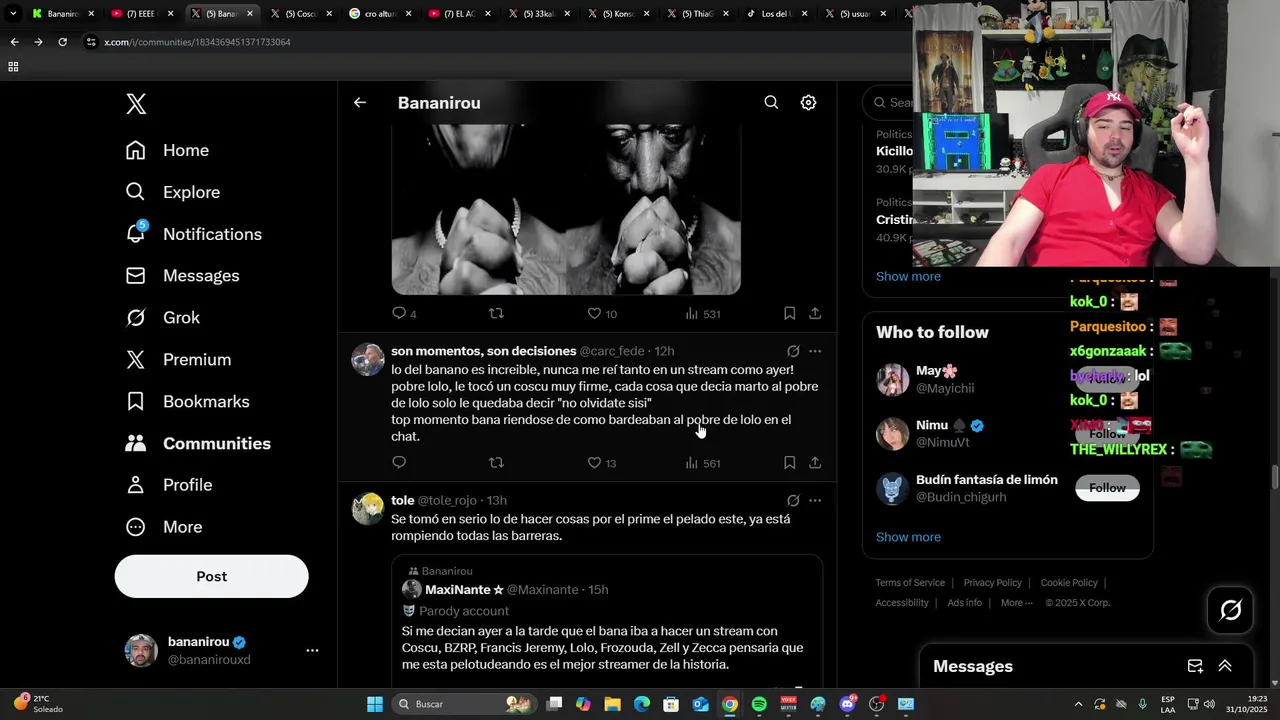Bookmark the carc_fede post
This screenshot has height=720, width=1280.
[x=789, y=462]
